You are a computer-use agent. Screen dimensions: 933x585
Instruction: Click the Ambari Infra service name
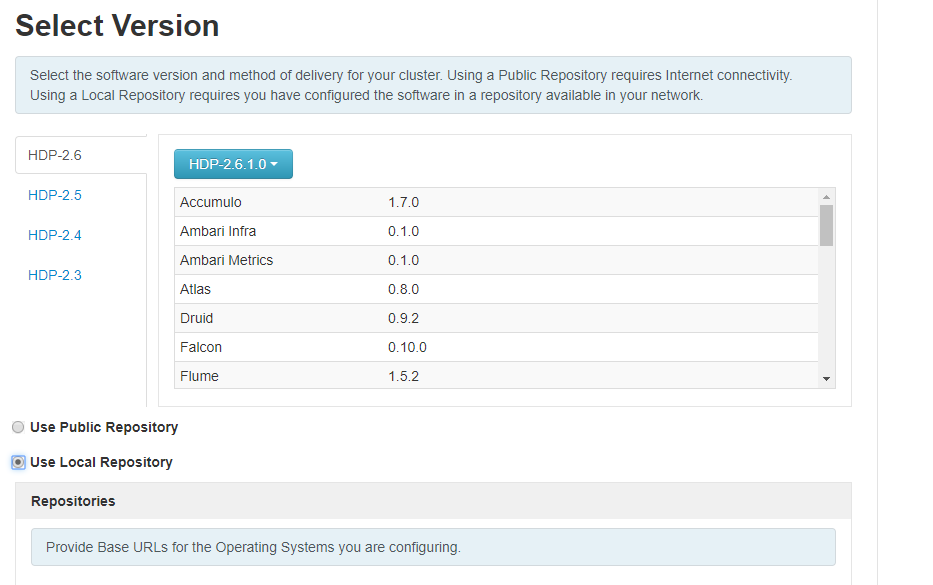218,232
